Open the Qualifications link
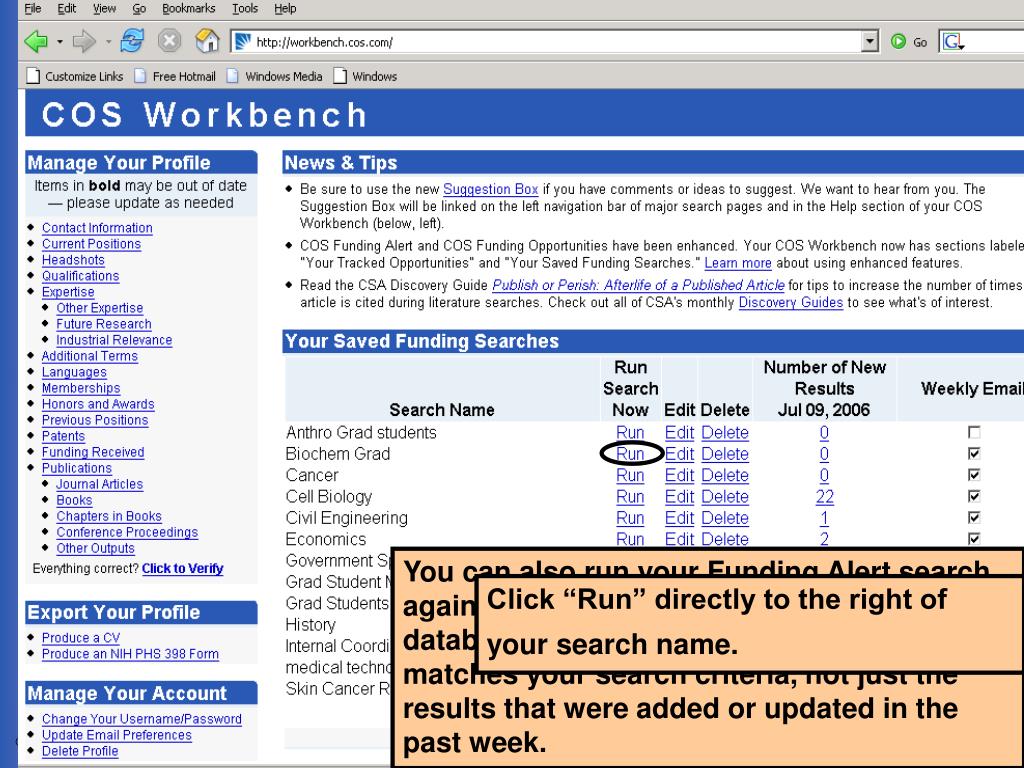1024x768 pixels. click(x=80, y=276)
